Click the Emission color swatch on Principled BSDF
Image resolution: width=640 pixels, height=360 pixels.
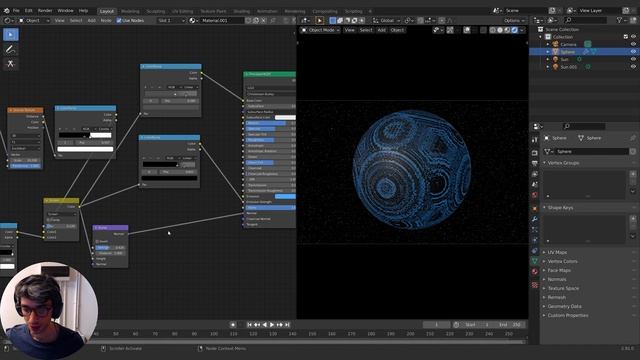click(x=285, y=196)
